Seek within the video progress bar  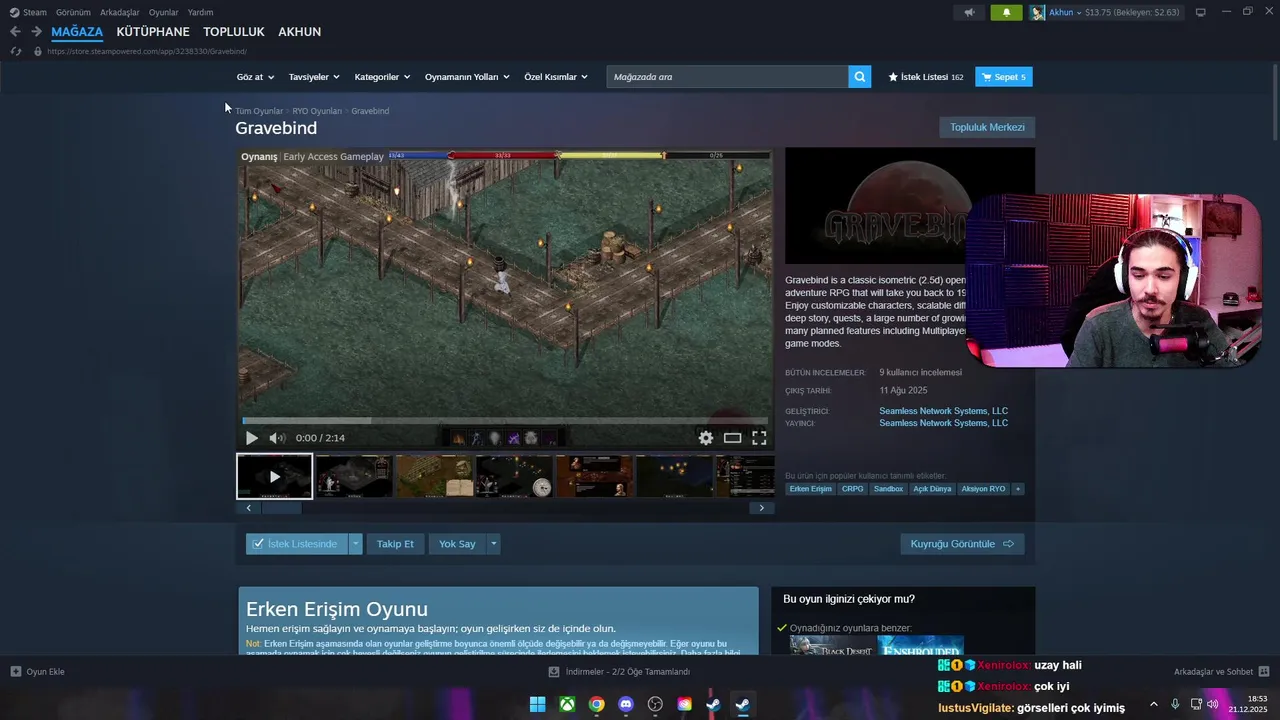tap(505, 420)
